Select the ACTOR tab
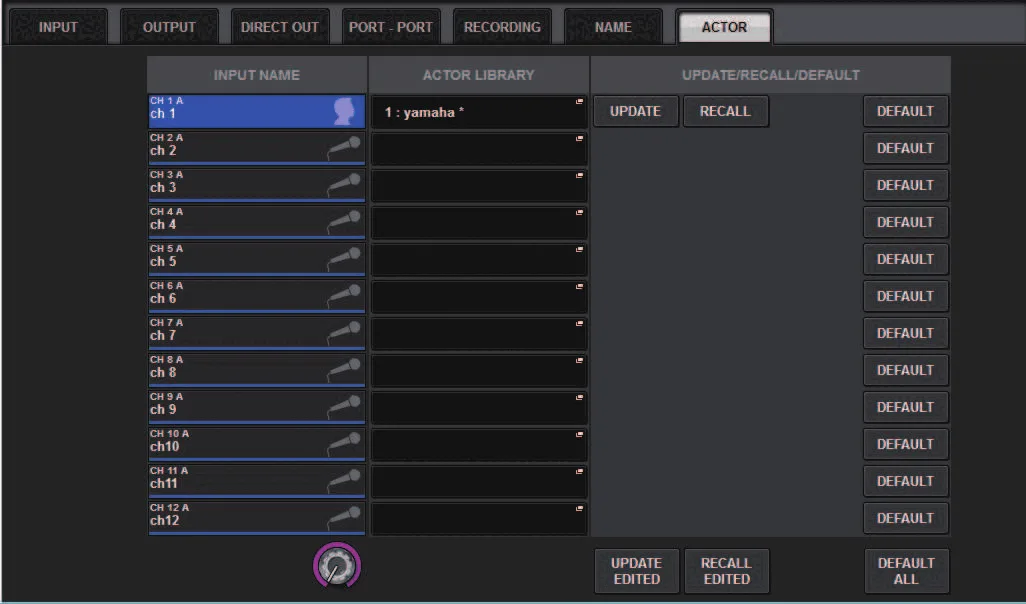This screenshot has width=1026, height=604. (724, 27)
